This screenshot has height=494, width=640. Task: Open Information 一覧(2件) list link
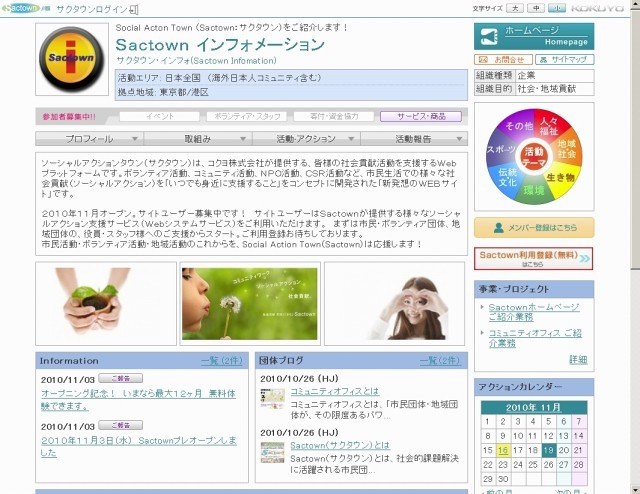[x=222, y=361]
